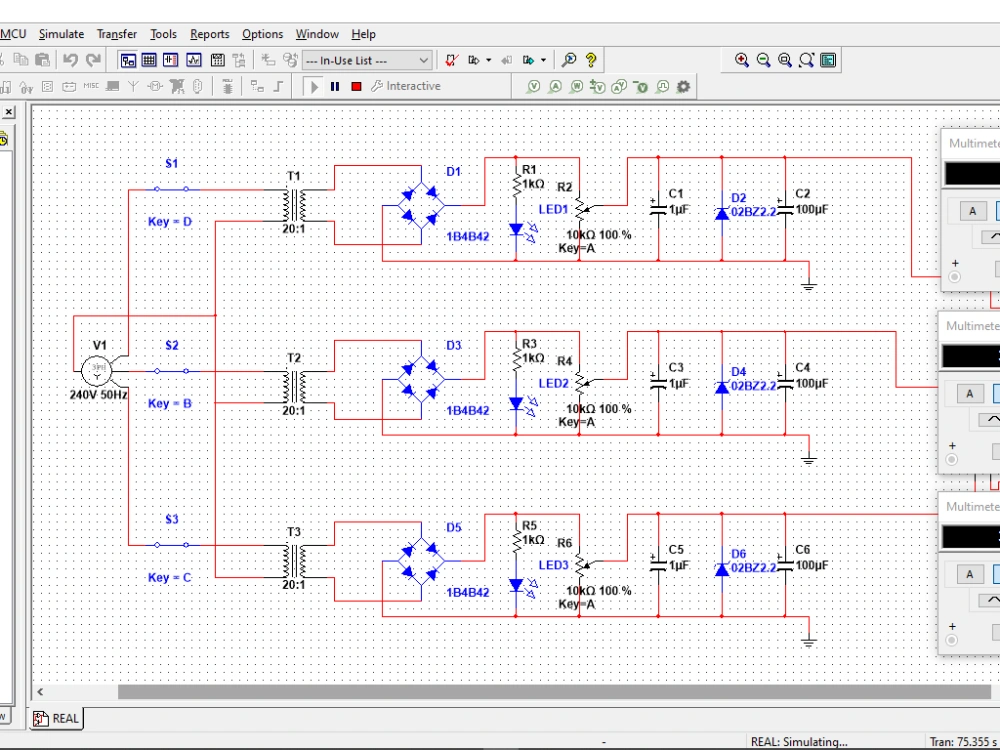Select the Zoom In tool
Viewport: 1000px width, 750px height.
pos(741,60)
